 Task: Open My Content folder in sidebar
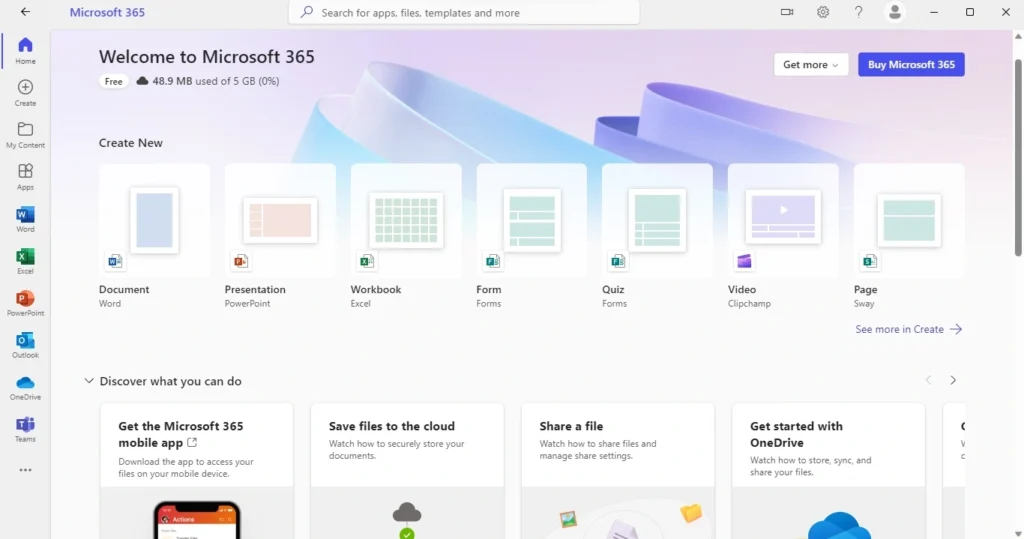(25, 135)
